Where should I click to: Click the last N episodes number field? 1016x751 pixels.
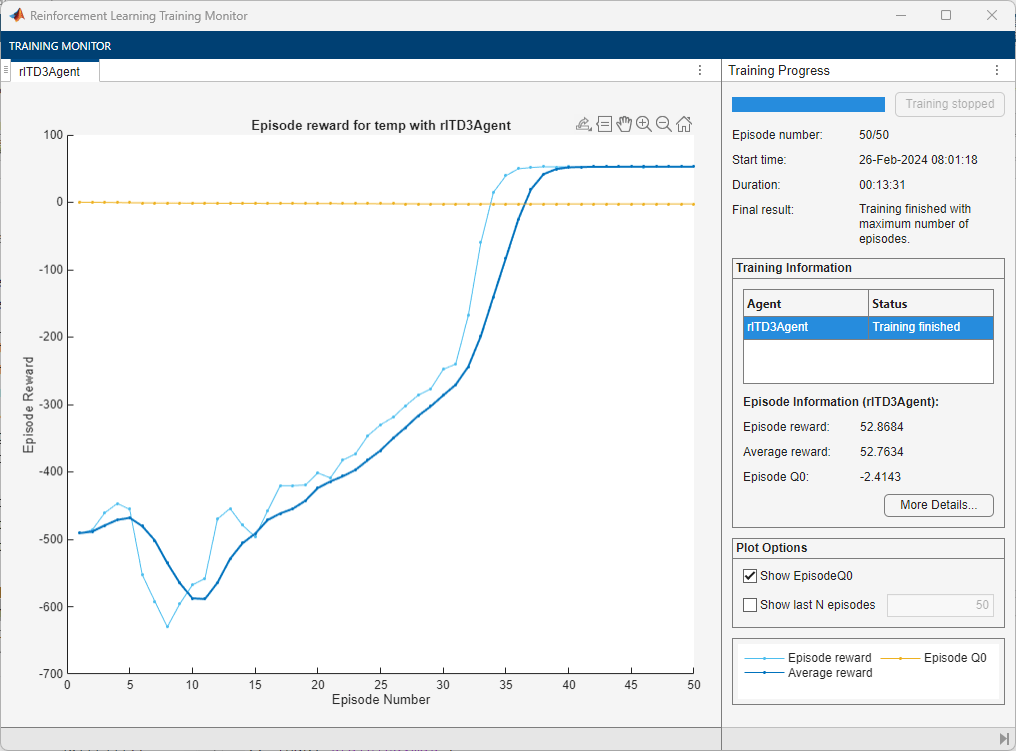[940, 605]
